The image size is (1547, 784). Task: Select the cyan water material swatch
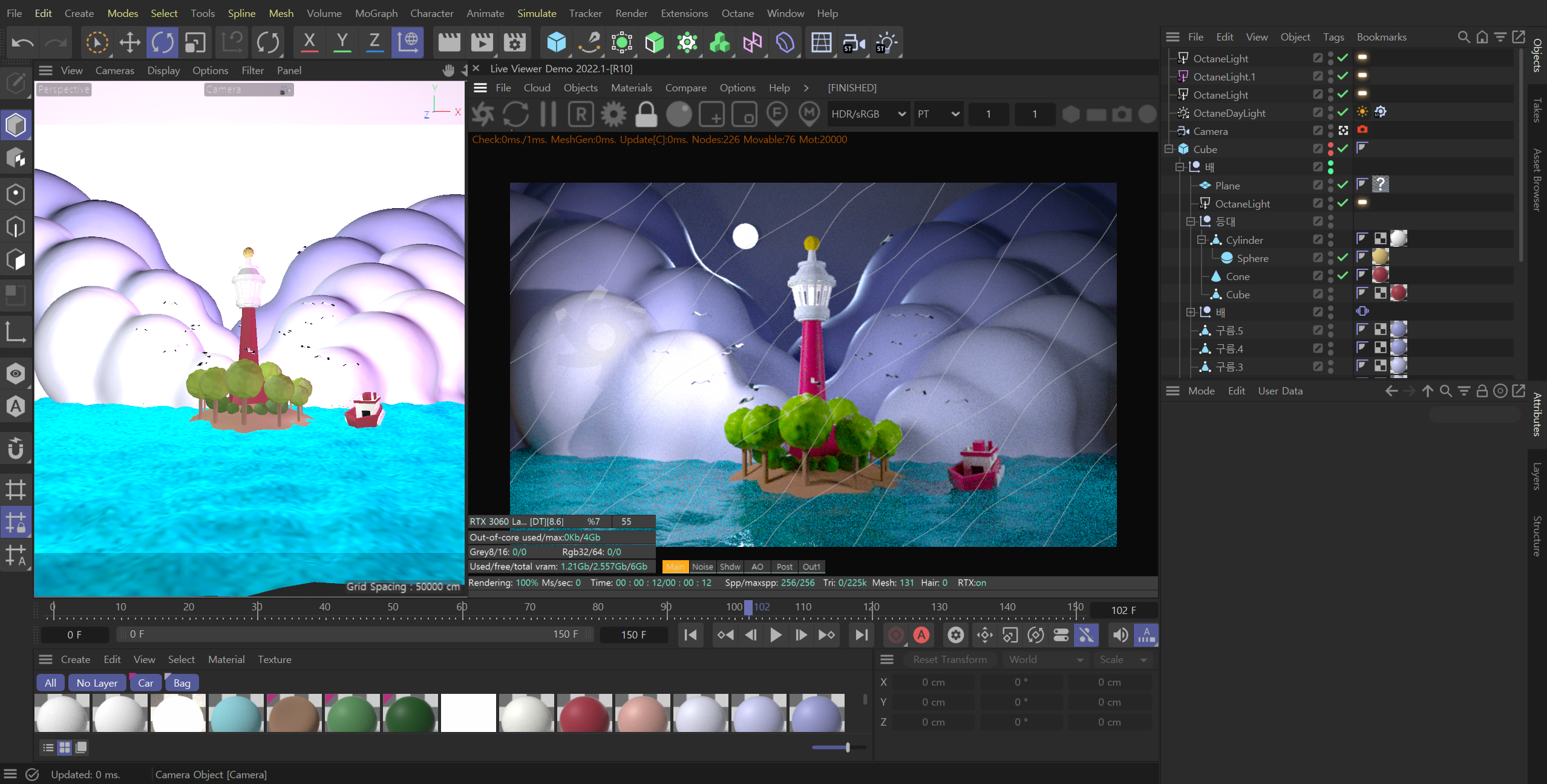point(236,713)
